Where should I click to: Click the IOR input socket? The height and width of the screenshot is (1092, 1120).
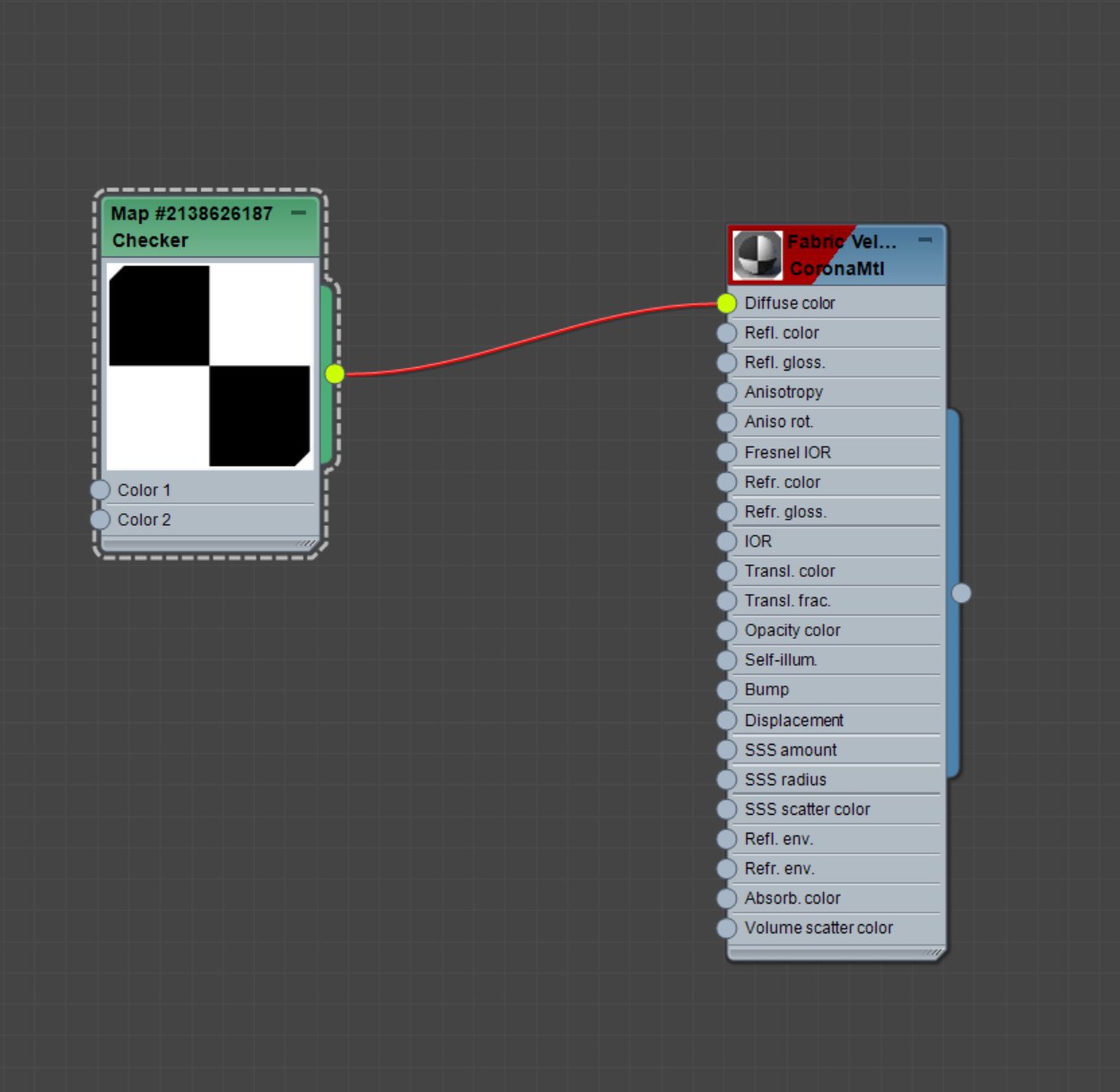point(727,541)
